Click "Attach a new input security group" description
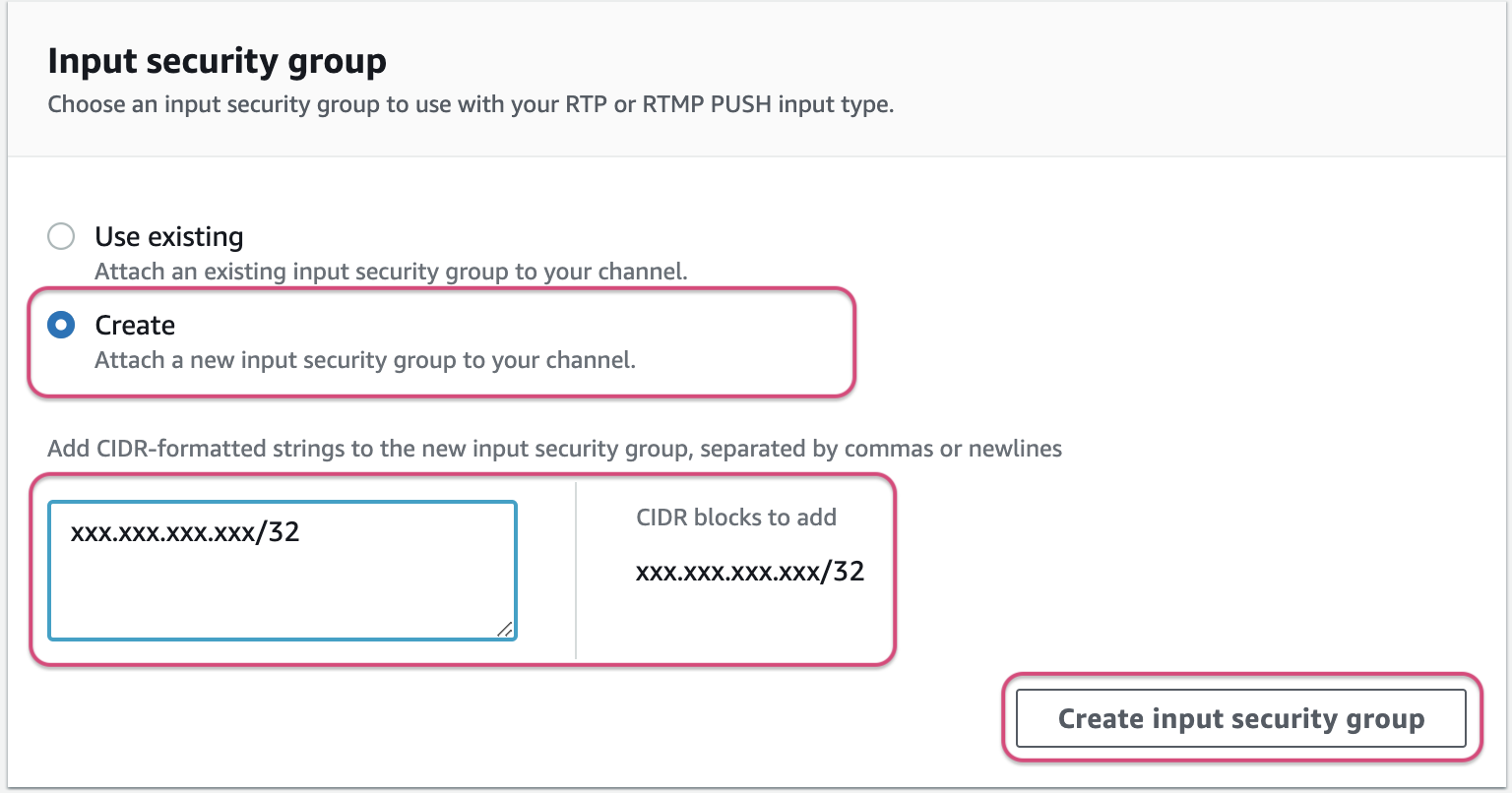This screenshot has width=1512, height=793. [x=365, y=360]
